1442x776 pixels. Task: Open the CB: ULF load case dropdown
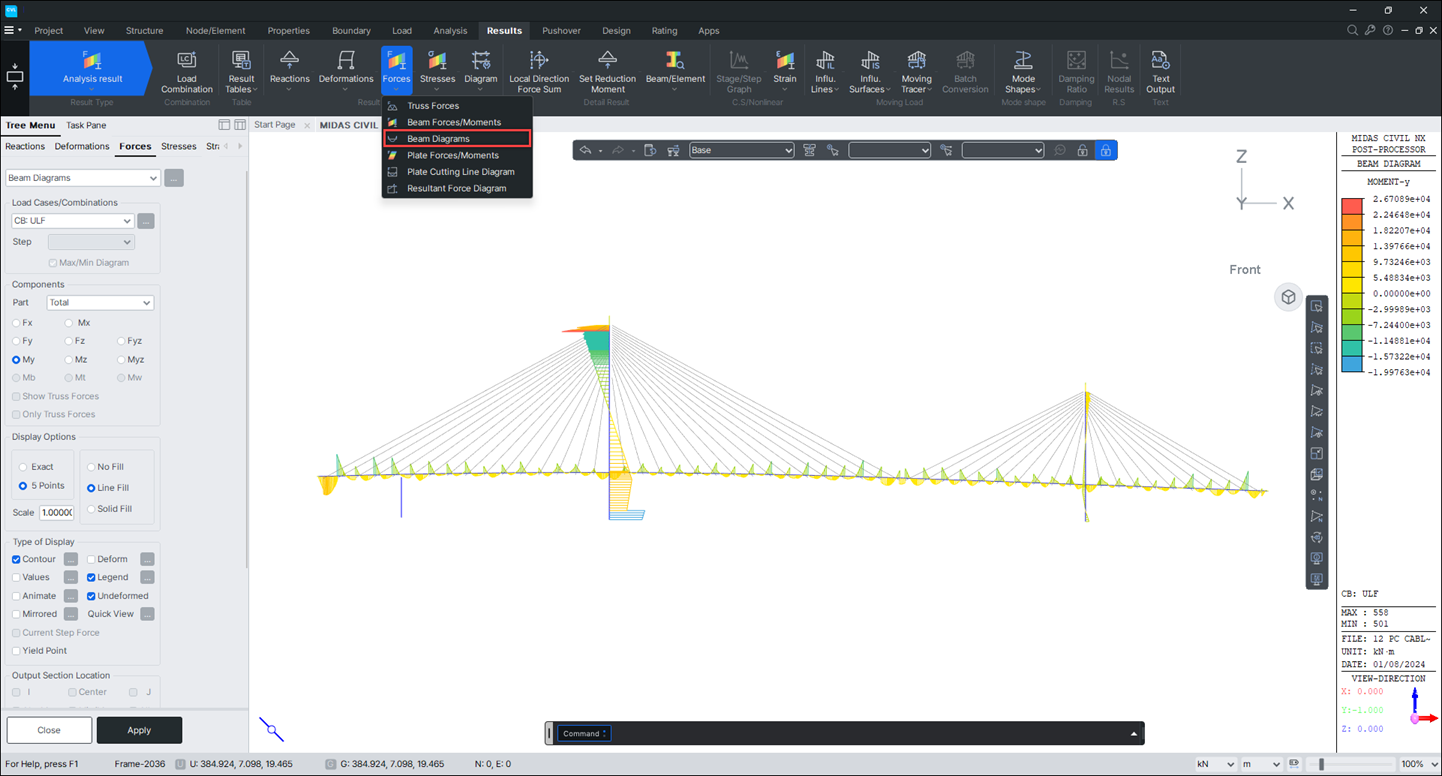72,221
